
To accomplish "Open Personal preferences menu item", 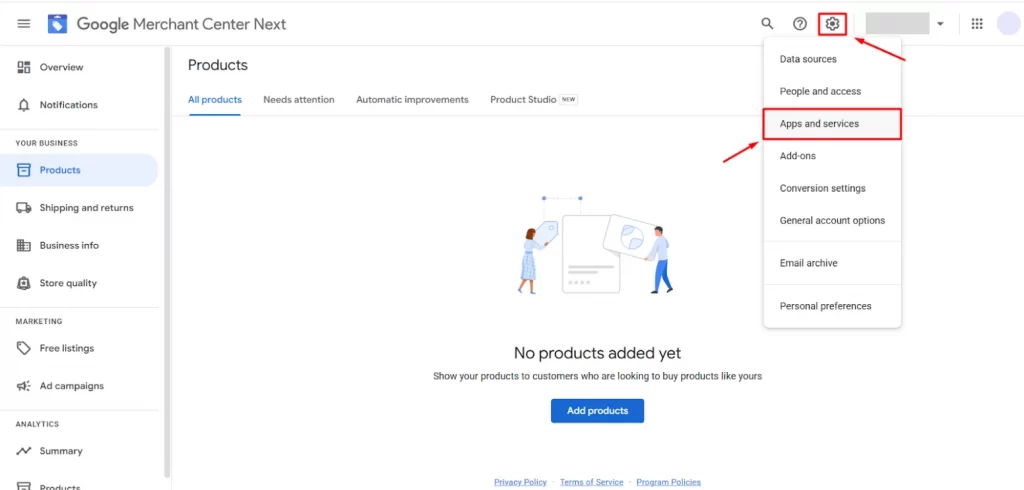I will [832, 306].
